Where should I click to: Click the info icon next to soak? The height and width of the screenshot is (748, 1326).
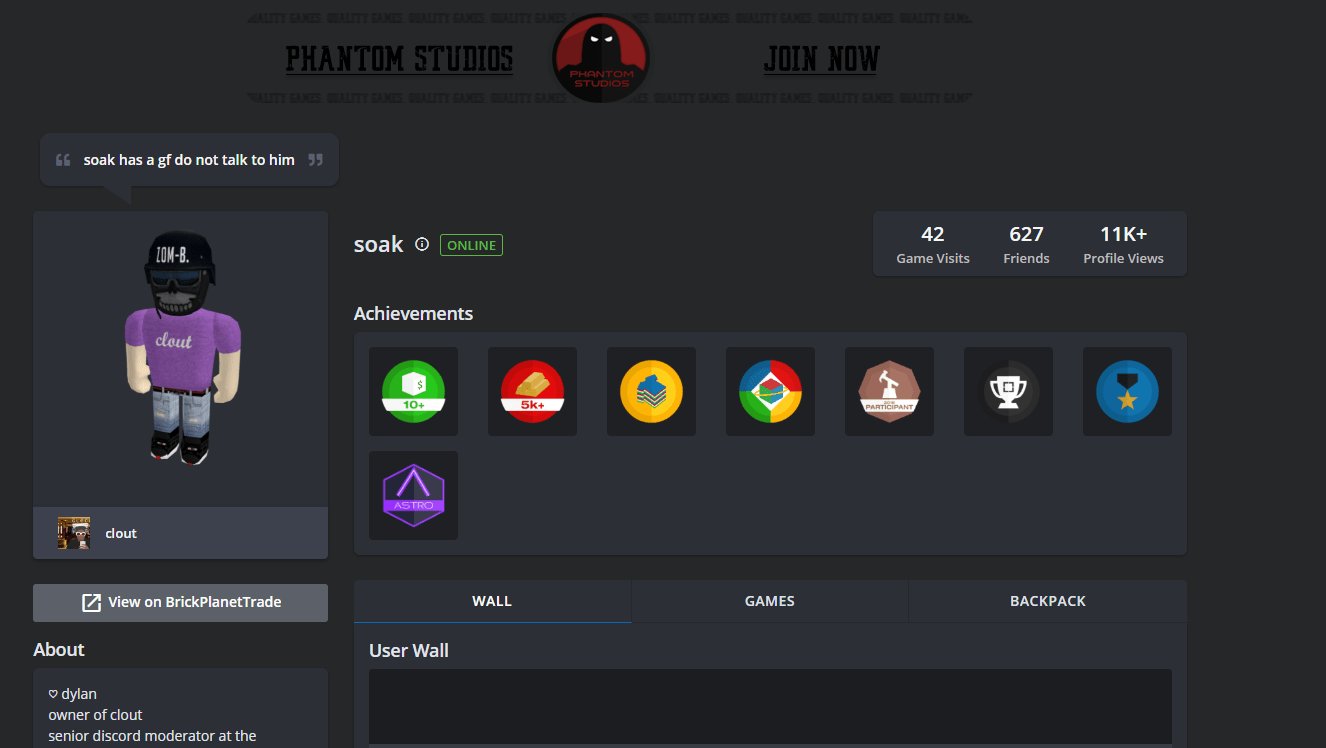point(422,244)
